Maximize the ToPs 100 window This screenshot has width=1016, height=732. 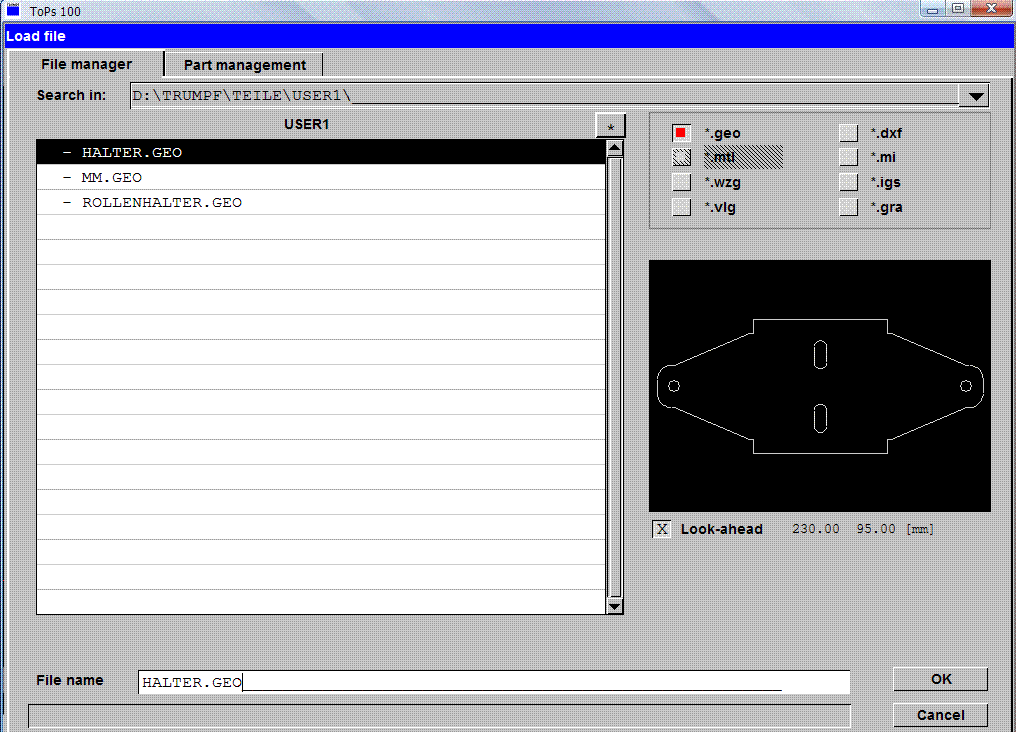click(958, 9)
